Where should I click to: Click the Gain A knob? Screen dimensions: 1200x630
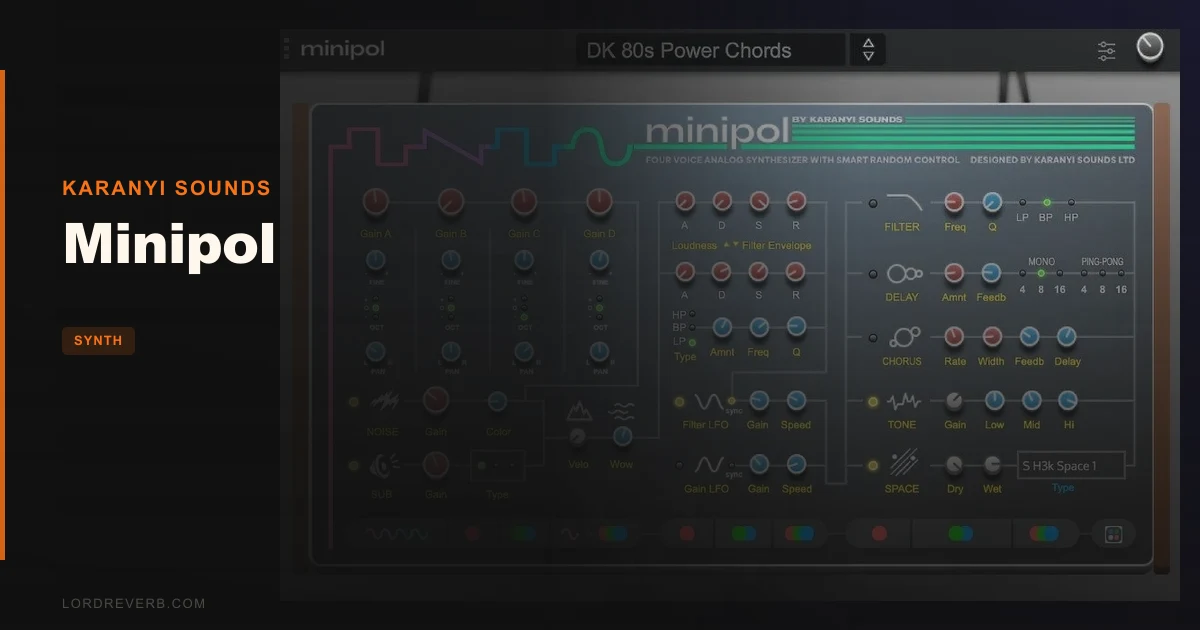[376, 202]
